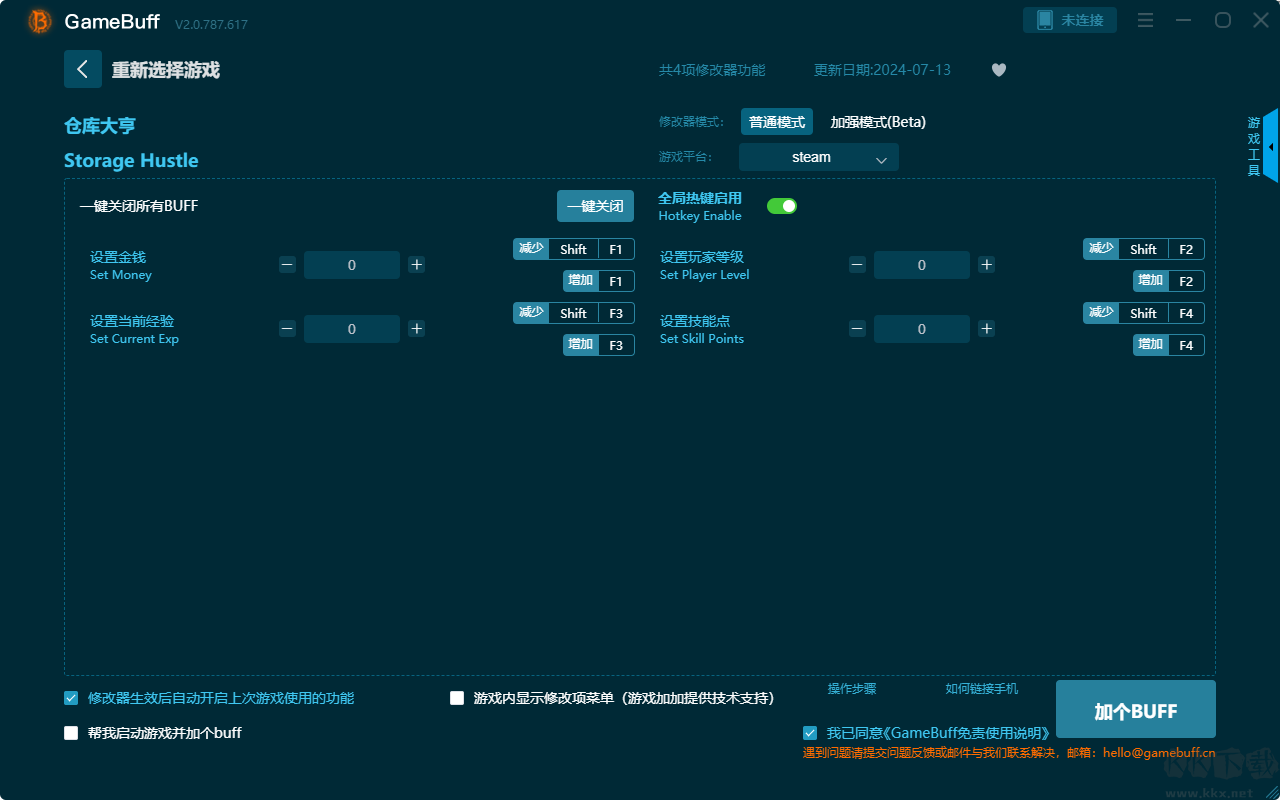This screenshot has width=1280, height=800.
Task: Click the GameBuff logo icon
Action: pyautogui.click(x=40, y=21)
